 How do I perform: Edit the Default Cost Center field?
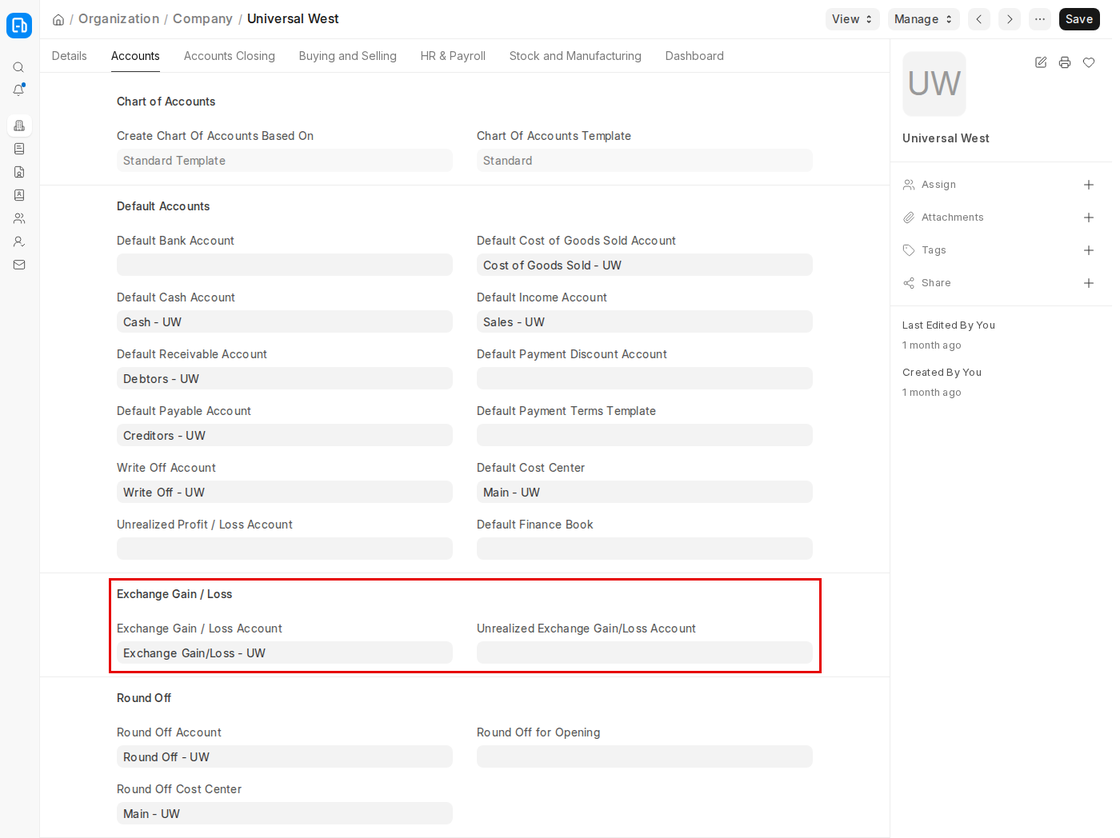[x=644, y=492]
